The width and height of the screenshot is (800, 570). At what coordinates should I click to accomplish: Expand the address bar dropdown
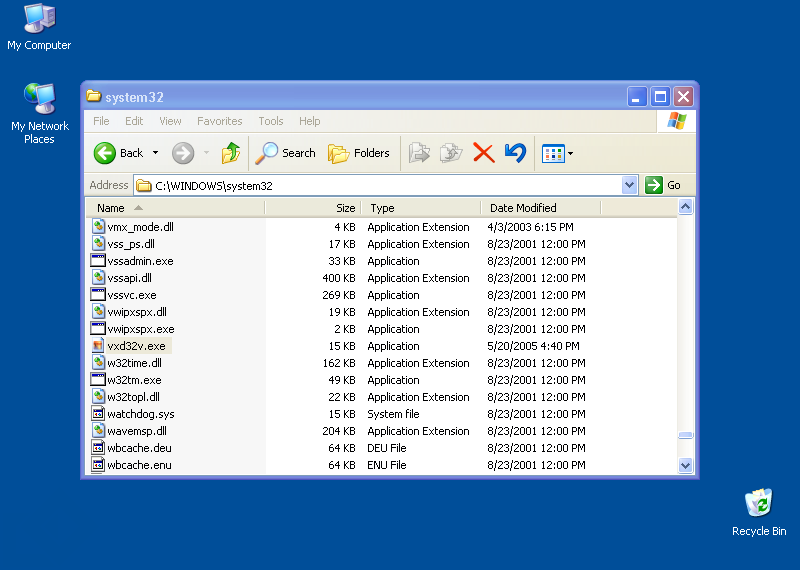coord(629,185)
